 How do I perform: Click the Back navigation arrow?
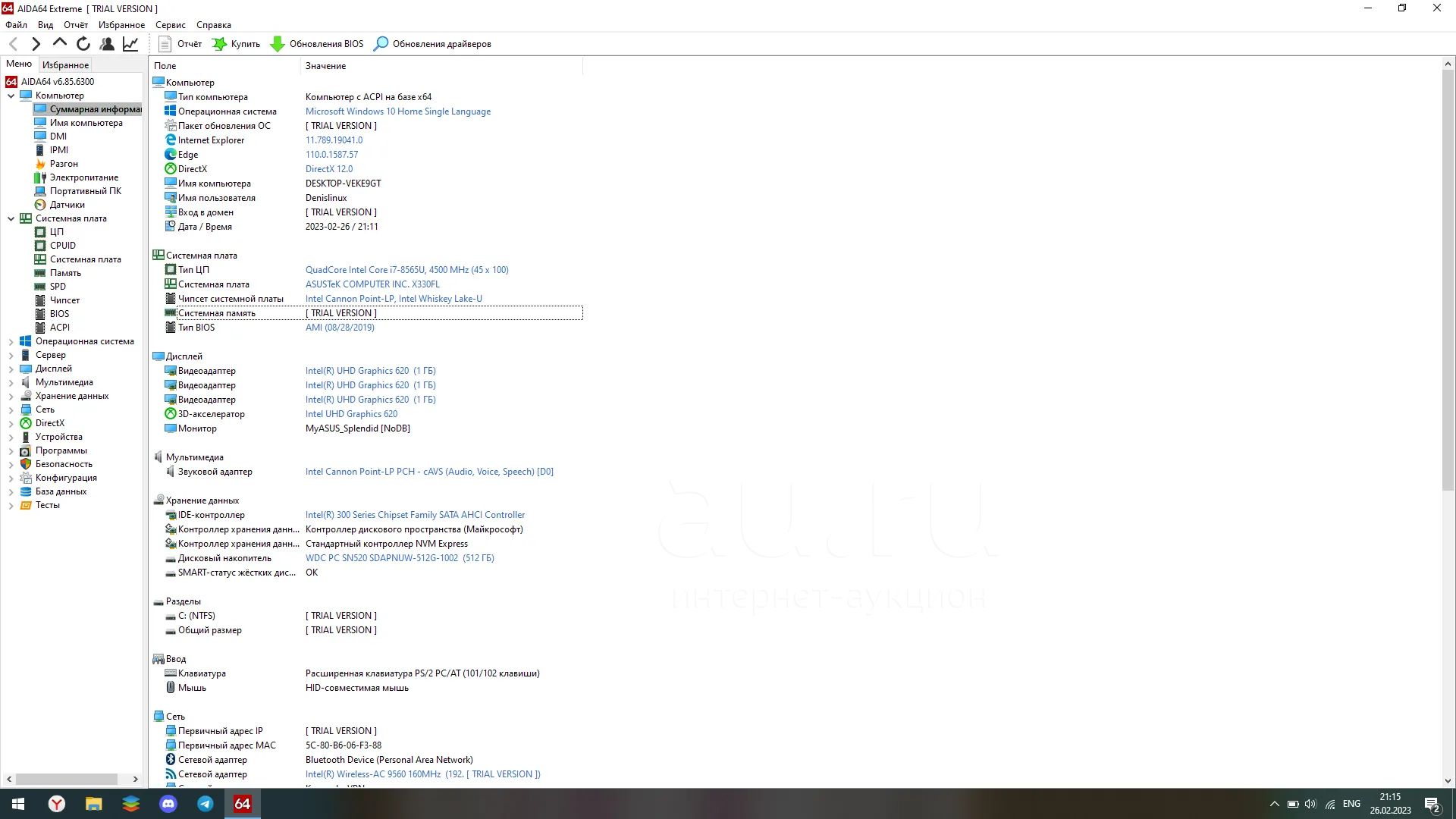[13, 44]
